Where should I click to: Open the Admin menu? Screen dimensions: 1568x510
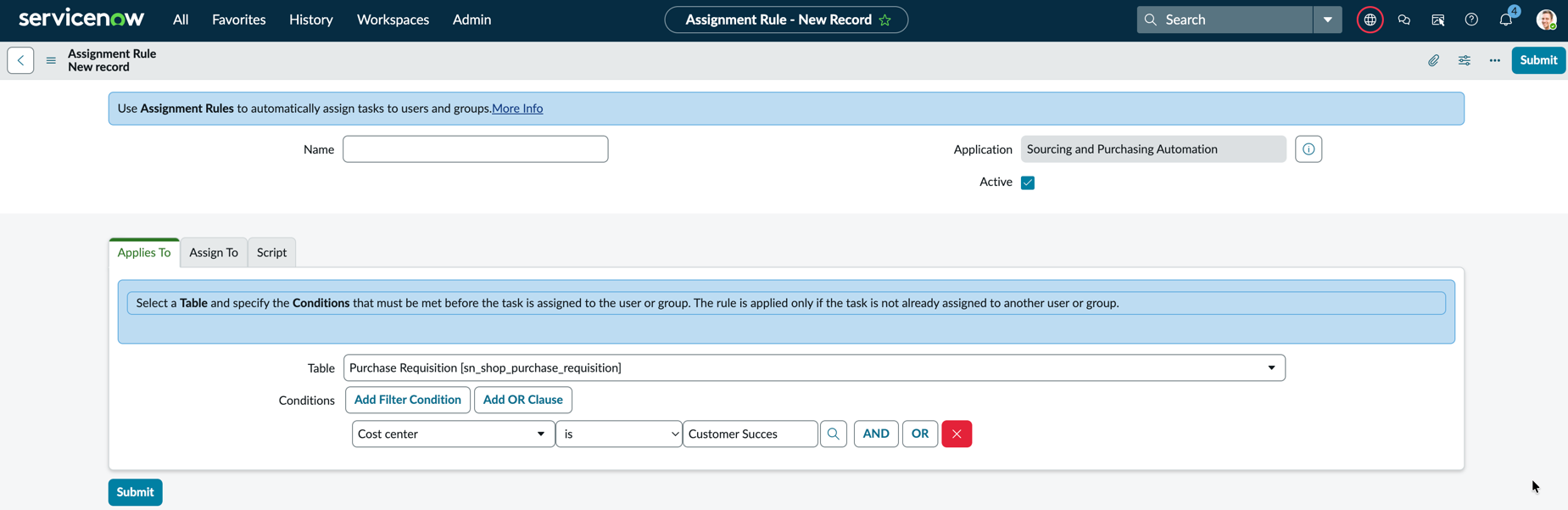pyautogui.click(x=472, y=20)
